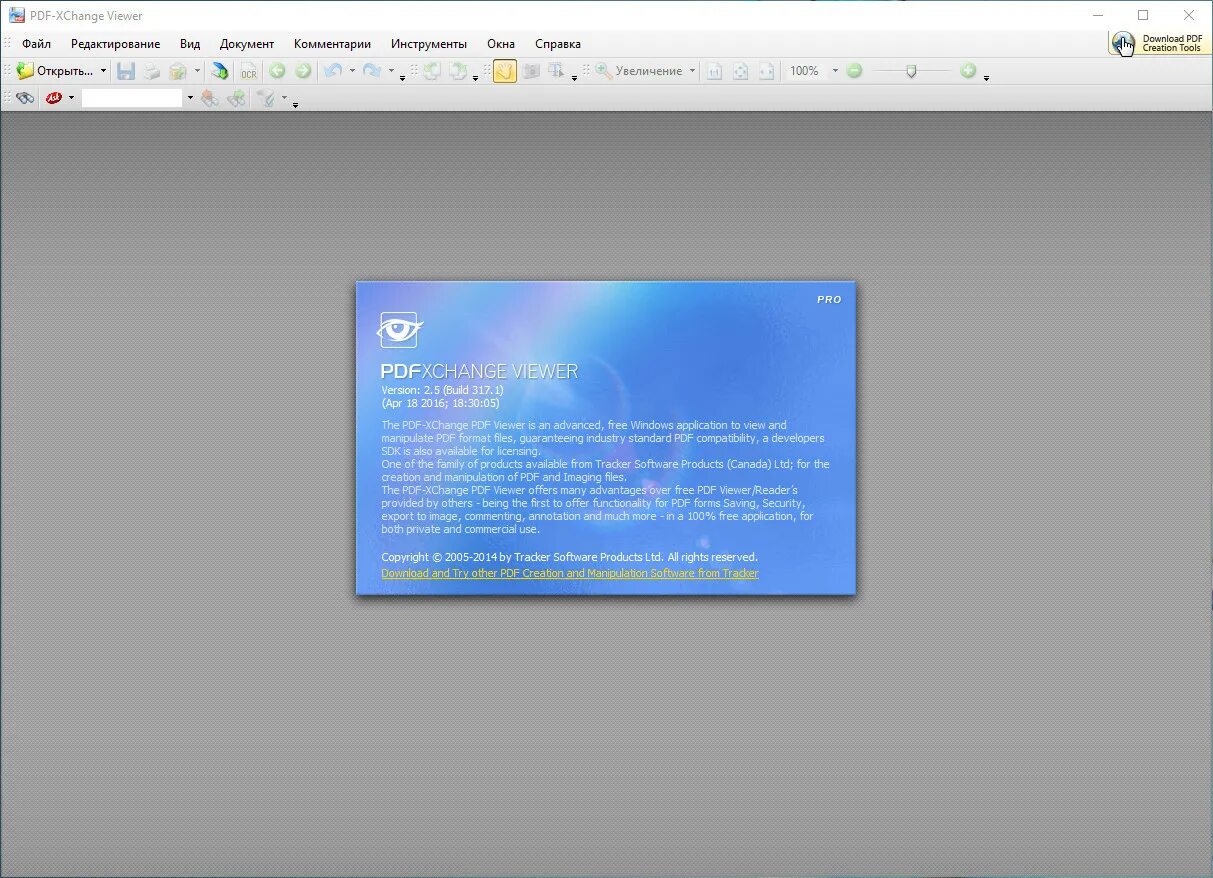Maximize the PDF-XChange Viewer window

tap(1143, 15)
